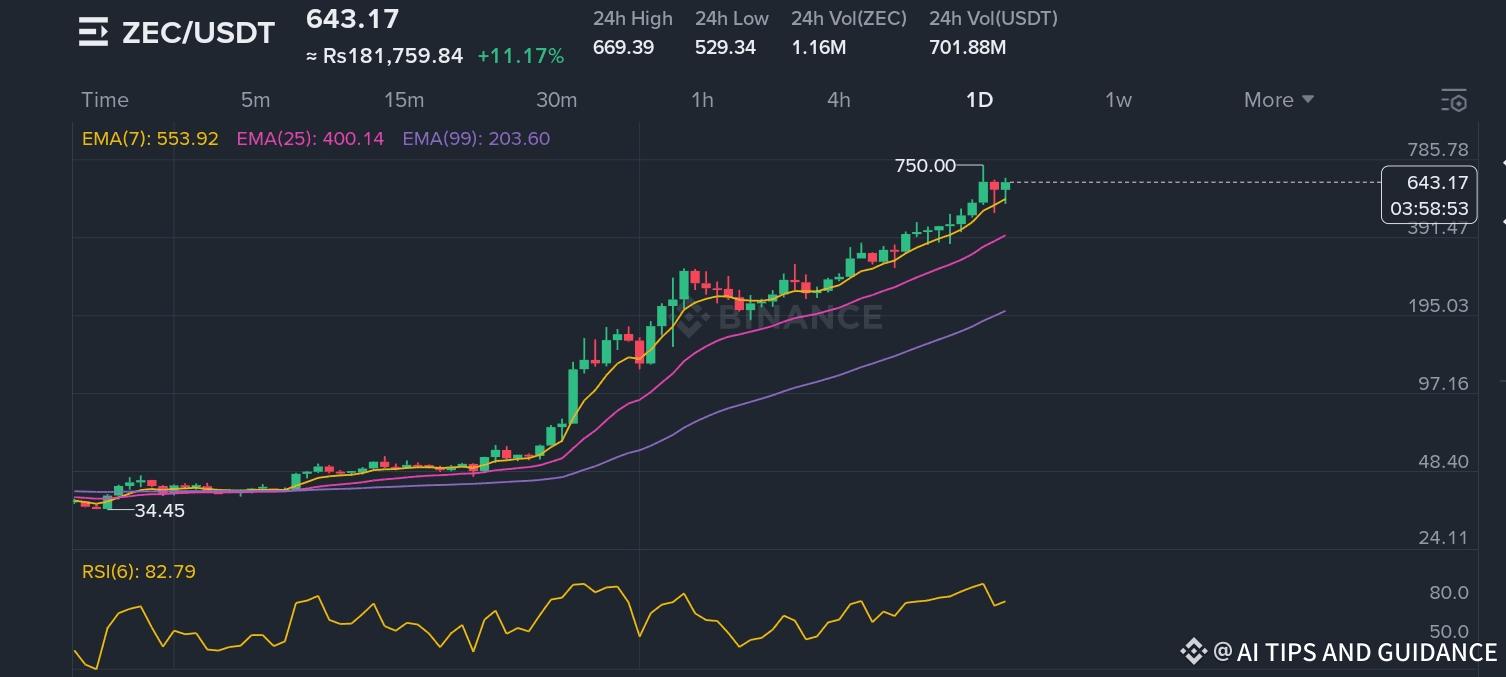Click the EMA(7): 553.92 indicator label
The width and height of the screenshot is (1506, 677).
click(x=150, y=139)
